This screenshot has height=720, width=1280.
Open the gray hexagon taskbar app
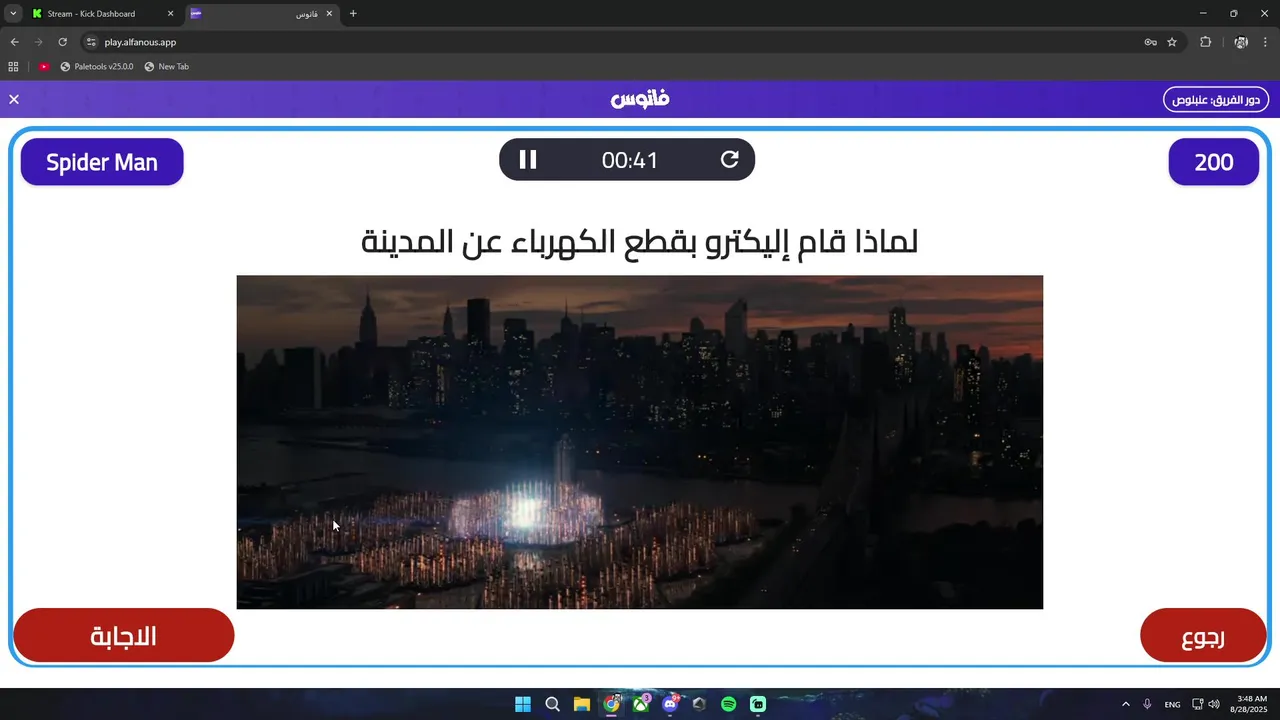(699, 704)
